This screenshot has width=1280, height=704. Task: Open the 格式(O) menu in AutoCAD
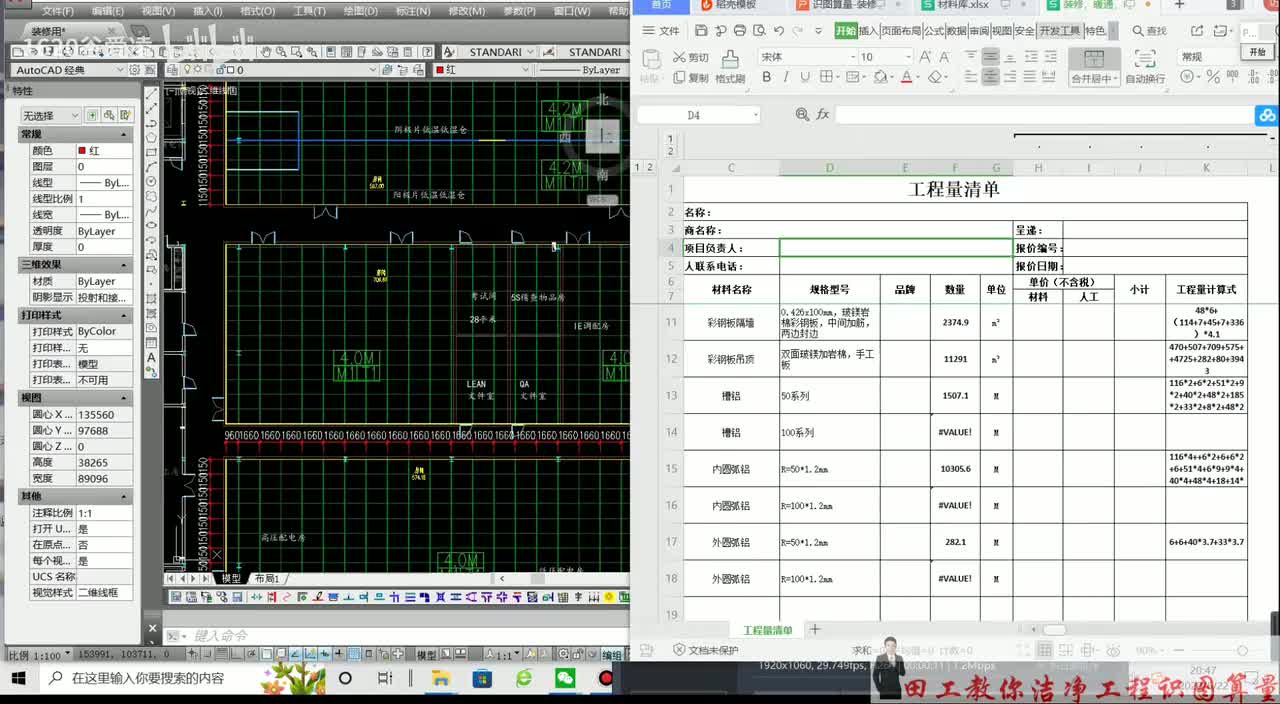coord(257,11)
